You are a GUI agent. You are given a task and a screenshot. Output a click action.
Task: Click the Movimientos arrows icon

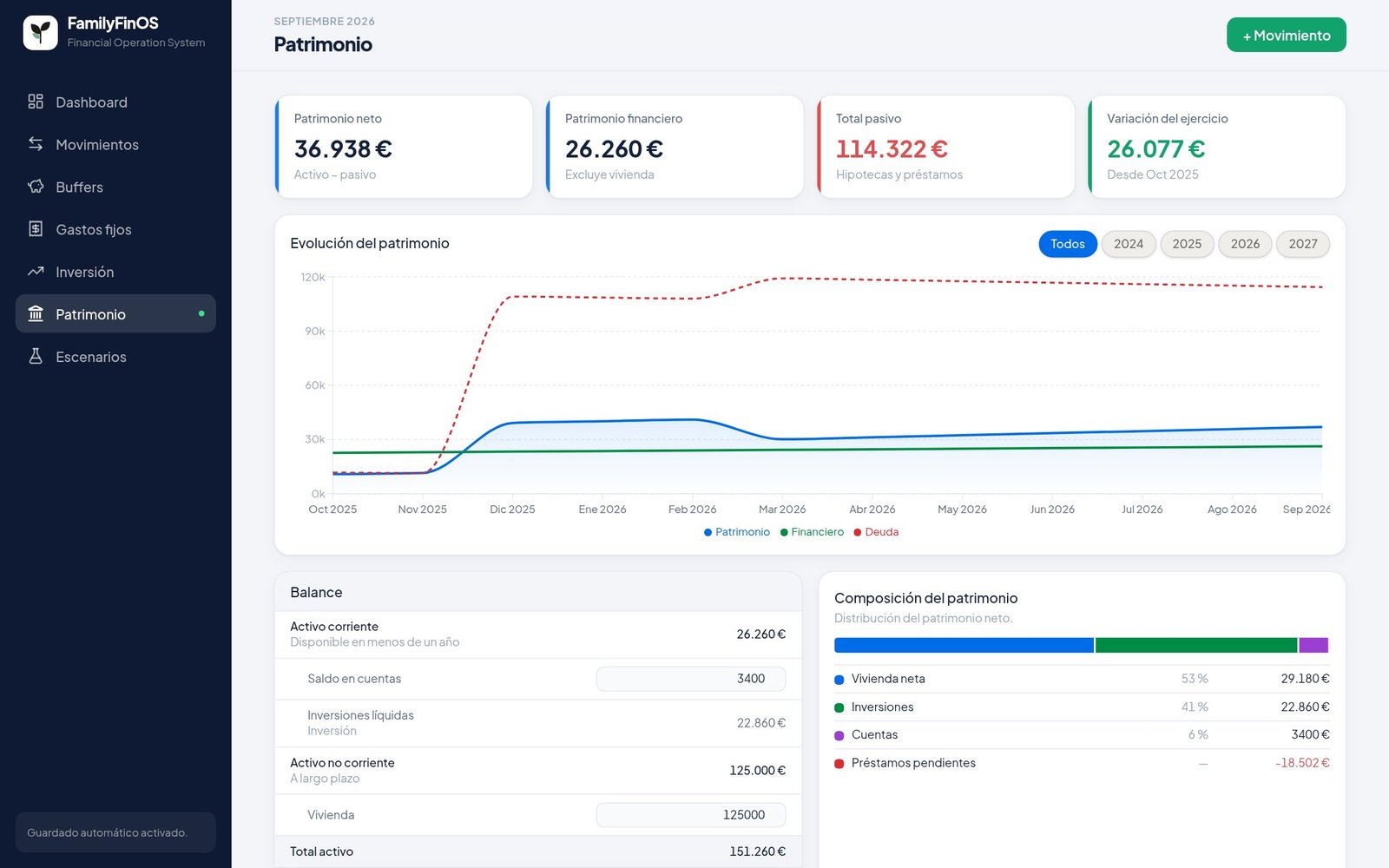pos(36,144)
